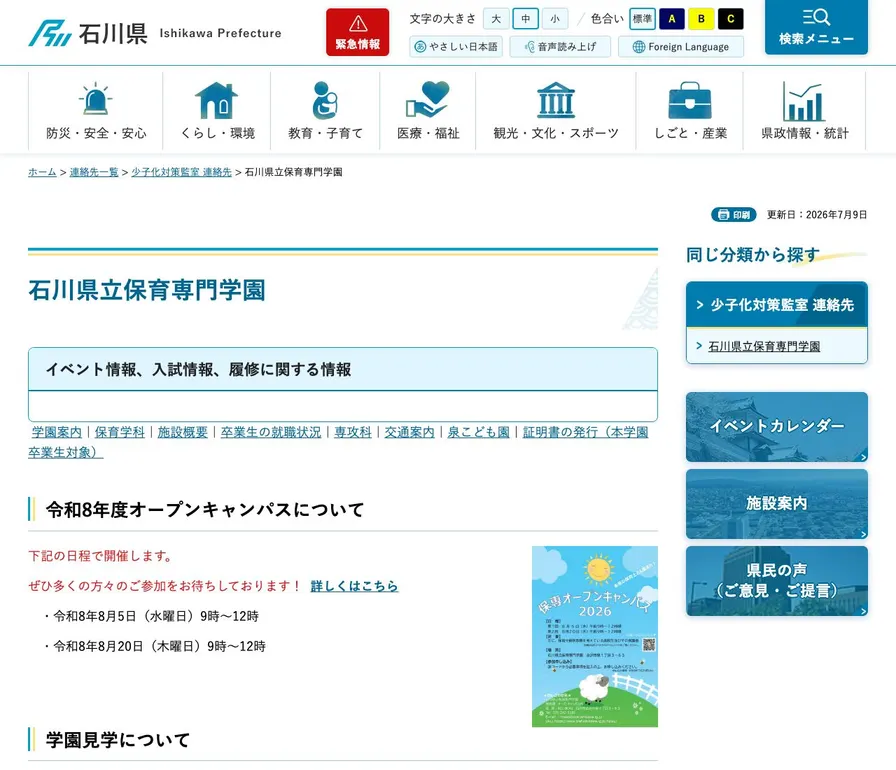This screenshot has width=896, height=770.
Task: Click the 更新日：2026年7月9日 text
Action: (817, 214)
